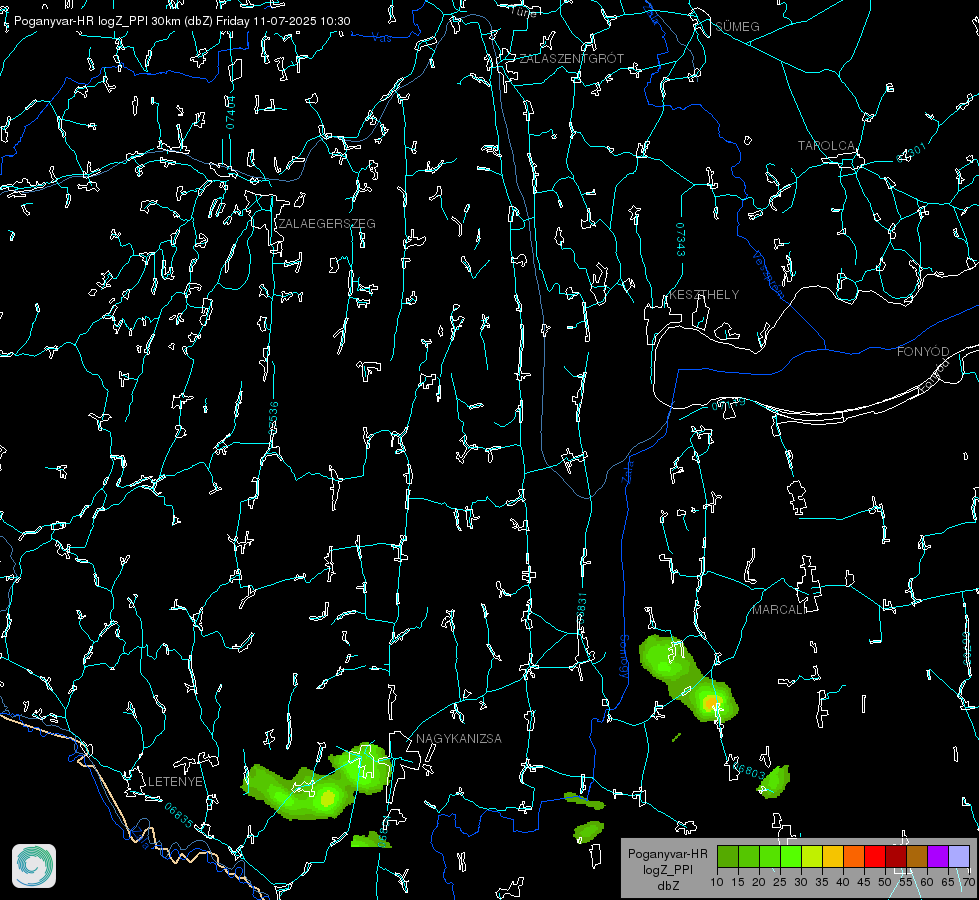This screenshot has width=979, height=900.
Task: Select the 65-70 dBZ lavender swatch
Action: tap(958, 856)
